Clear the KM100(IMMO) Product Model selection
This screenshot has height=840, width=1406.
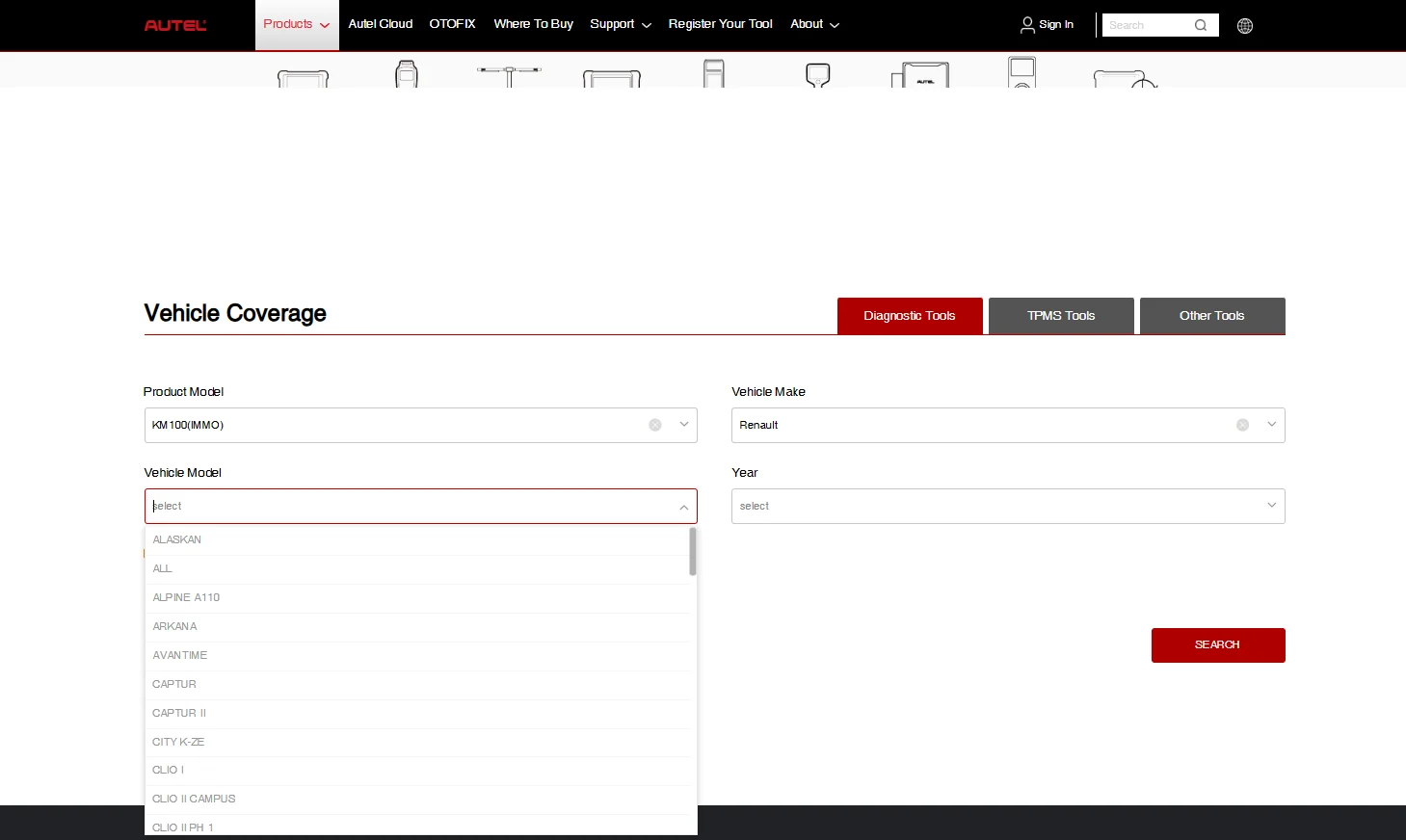(655, 425)
